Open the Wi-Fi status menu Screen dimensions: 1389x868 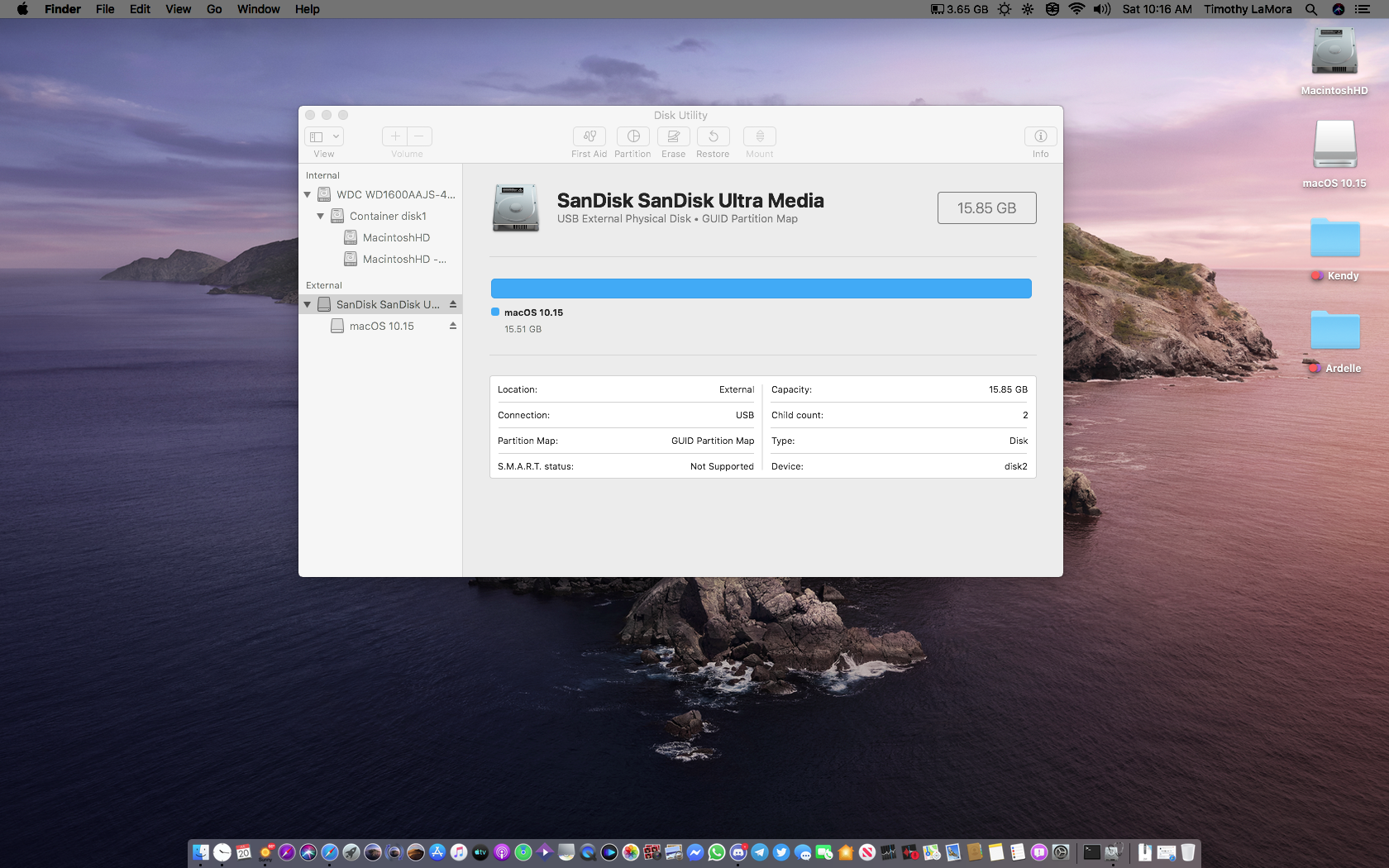pos(1076,9)
